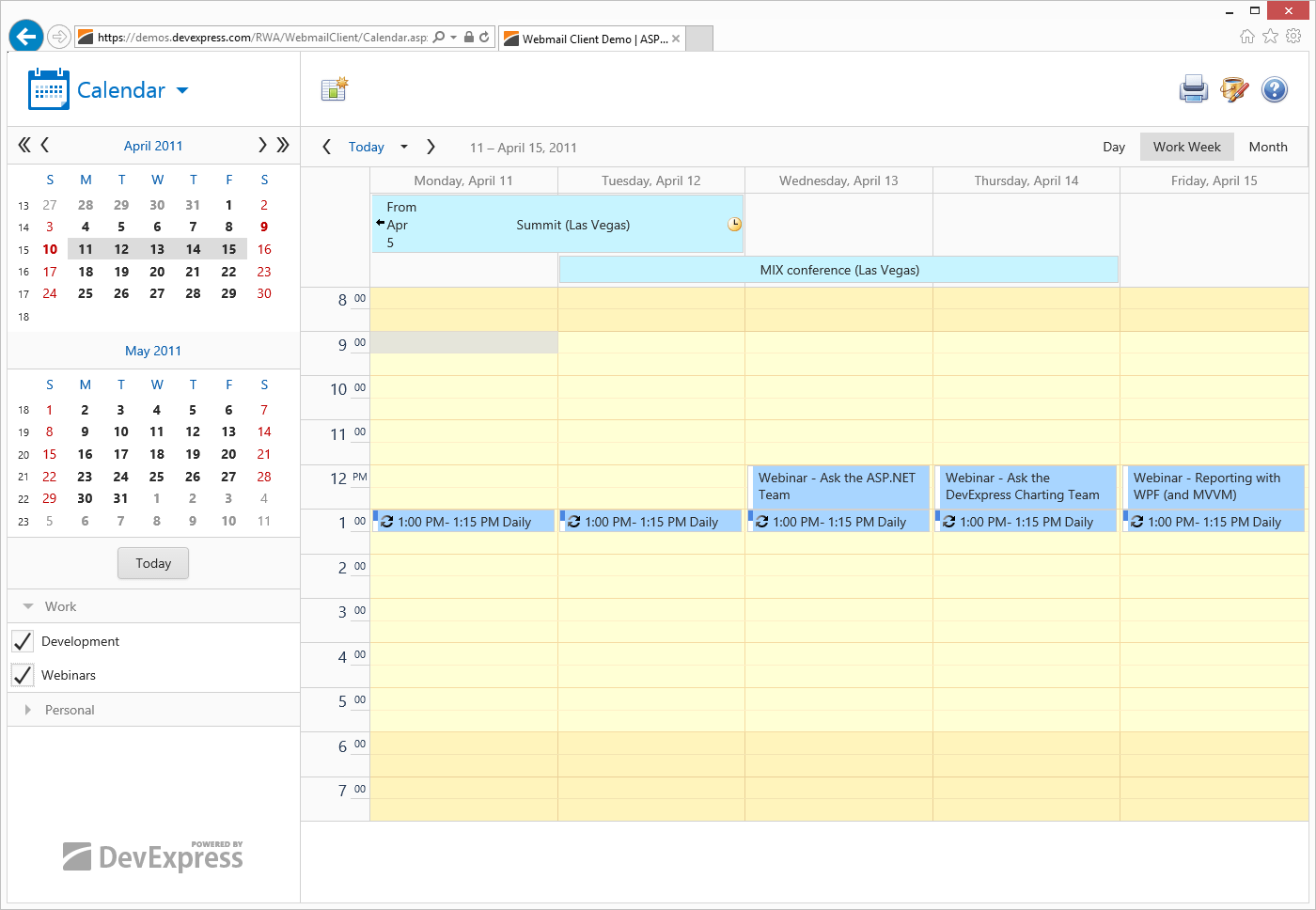Image resolution: width=1316 pixels, height=910 pixels.
Task: Uncheck the Development calendar checkbox
Action: tap(23, 641)
